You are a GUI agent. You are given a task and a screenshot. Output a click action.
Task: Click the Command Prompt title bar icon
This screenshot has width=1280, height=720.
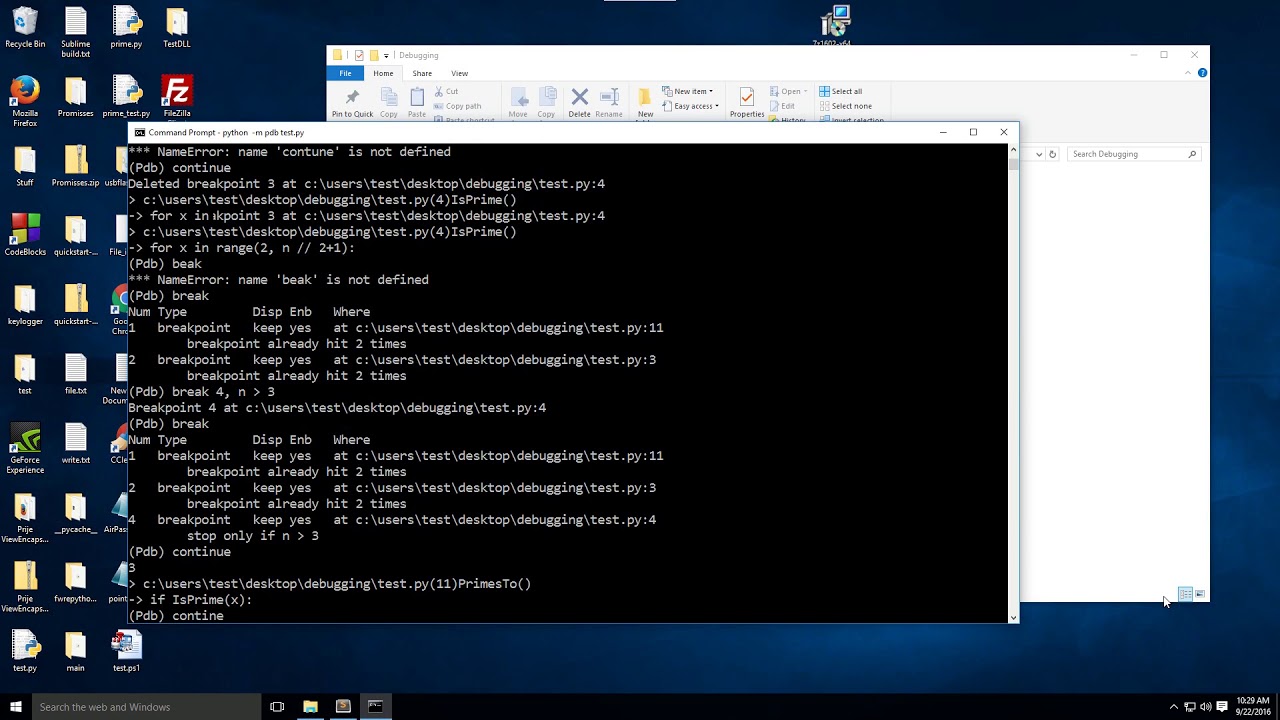pos(140,132)
